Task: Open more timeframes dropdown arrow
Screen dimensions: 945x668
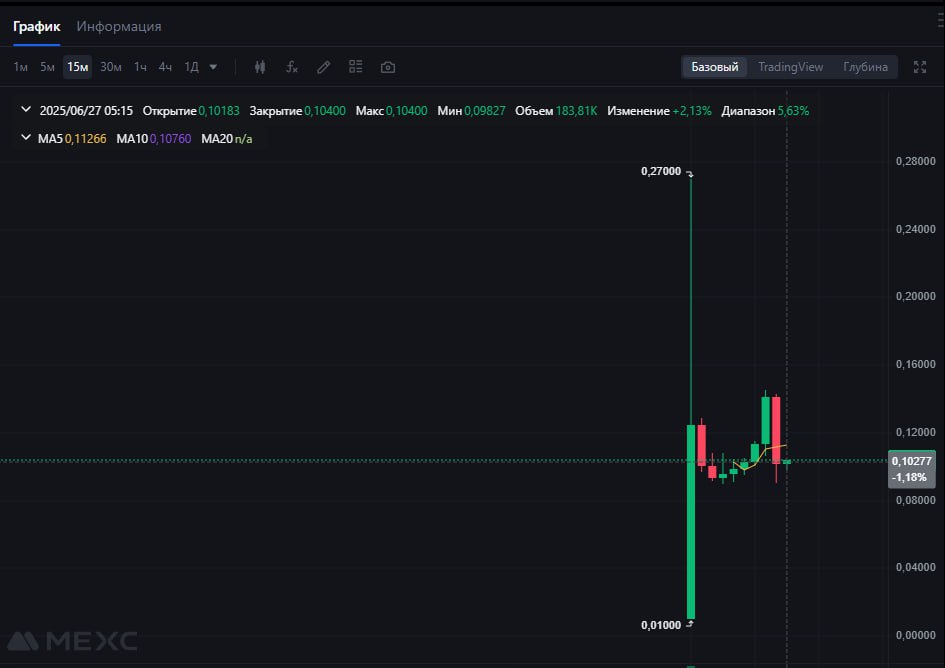Action: (x=213, y=67)
